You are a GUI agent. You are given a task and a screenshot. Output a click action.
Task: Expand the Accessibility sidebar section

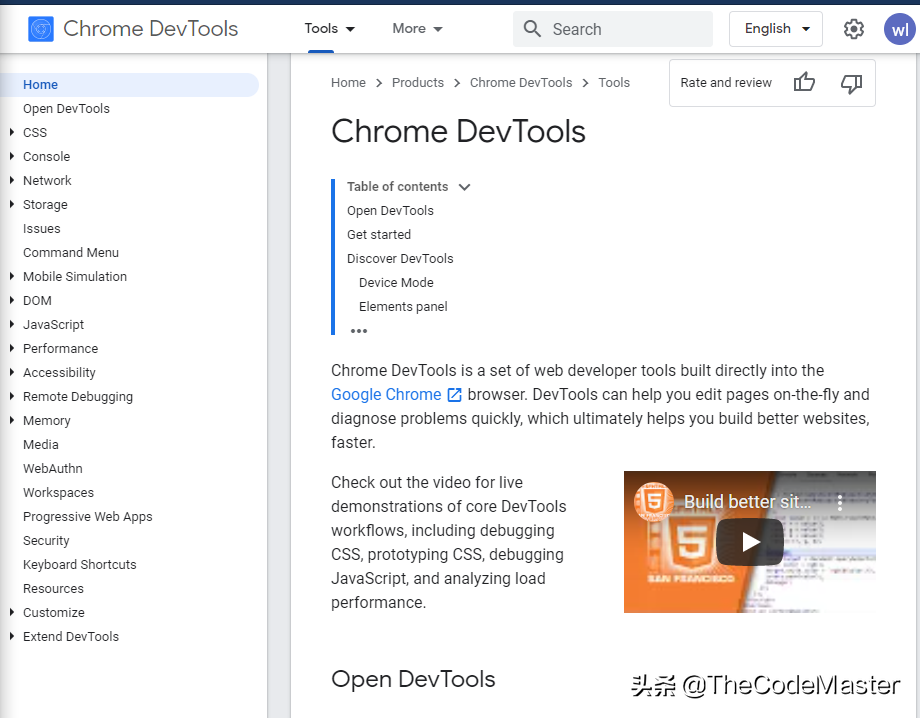(12, 372)
